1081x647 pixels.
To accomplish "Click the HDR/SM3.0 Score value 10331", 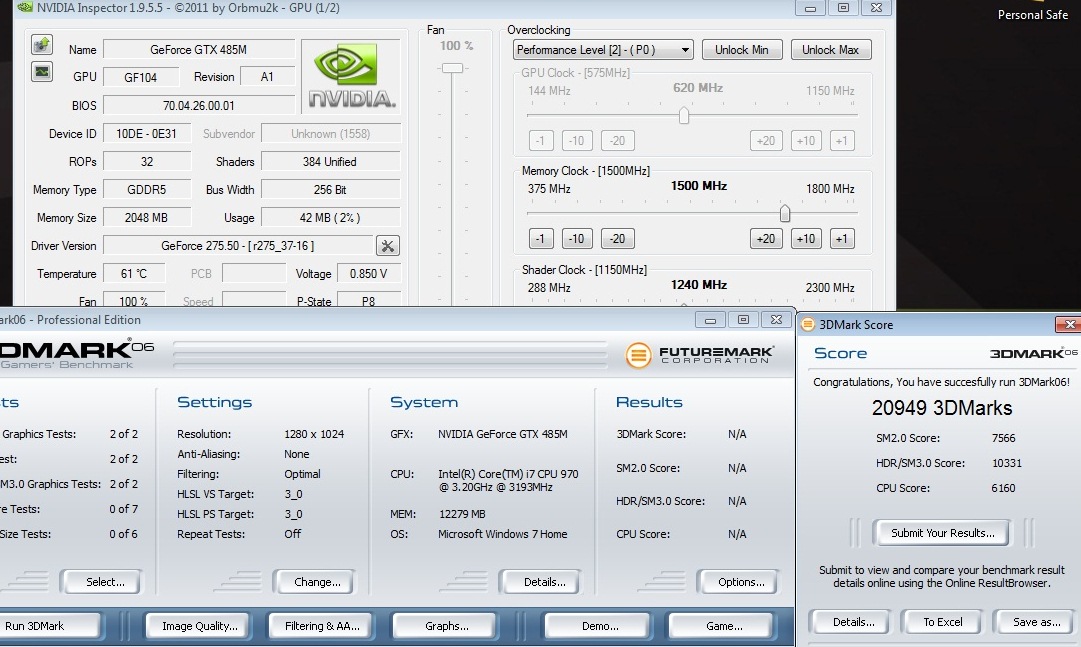I will 1007,464.
